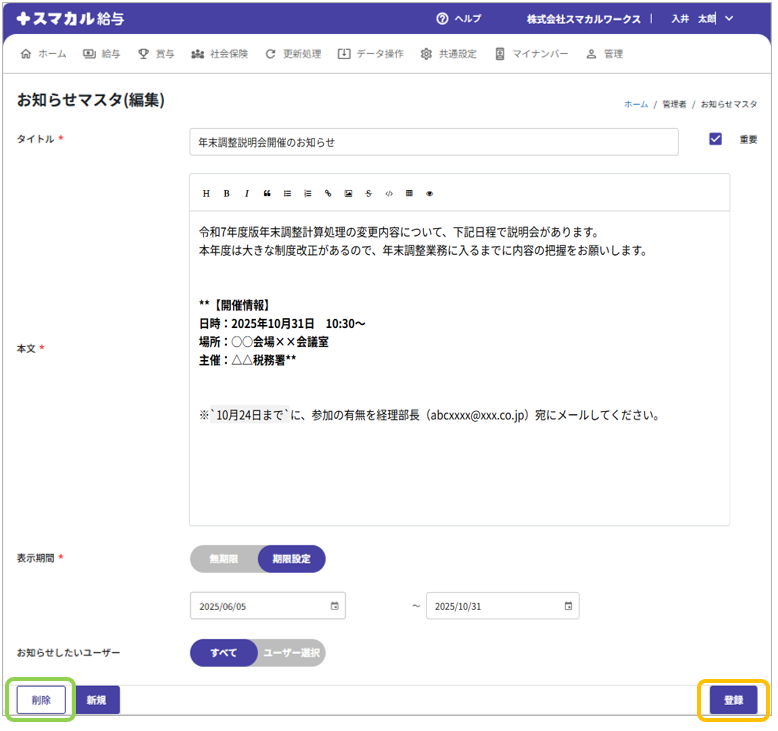
Task: Click the 削除 button
Action: pyautogui.click(x=41, y=700)
